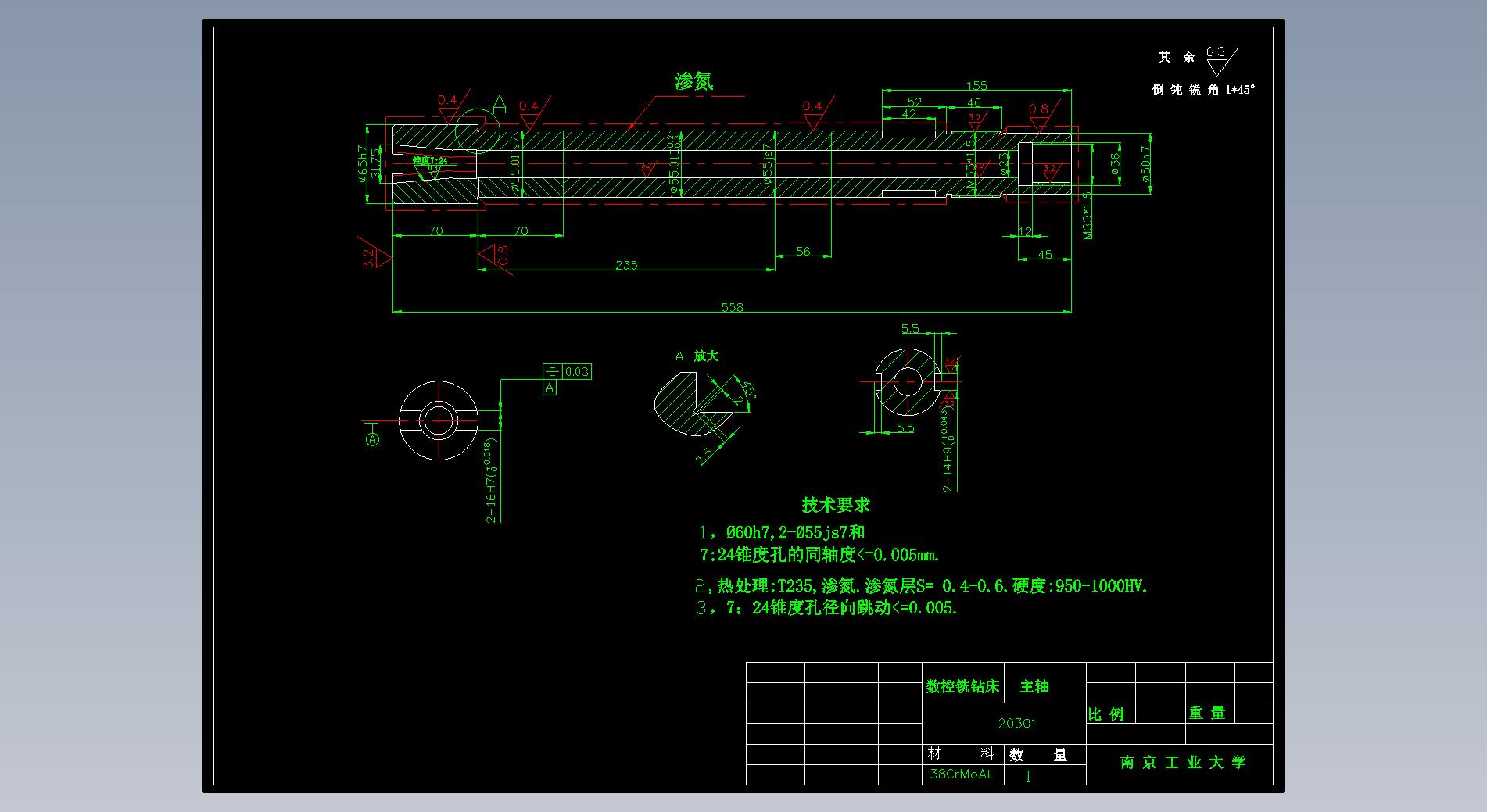Click the 0.03 symmetry tolerance value
This screenshot has width=1487, height=812.
tap(577, 372)
